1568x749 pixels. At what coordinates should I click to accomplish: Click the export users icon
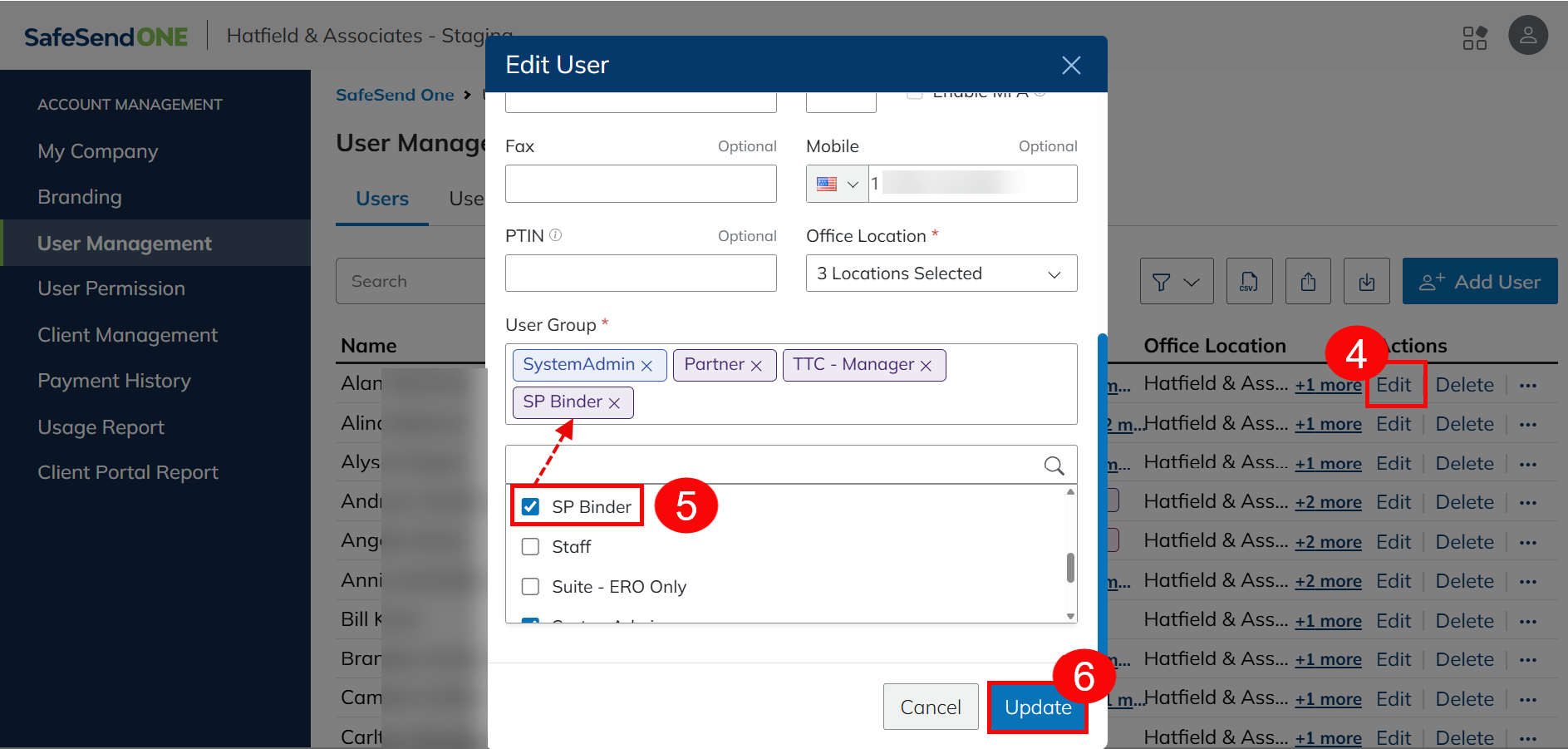[1308, 281]
